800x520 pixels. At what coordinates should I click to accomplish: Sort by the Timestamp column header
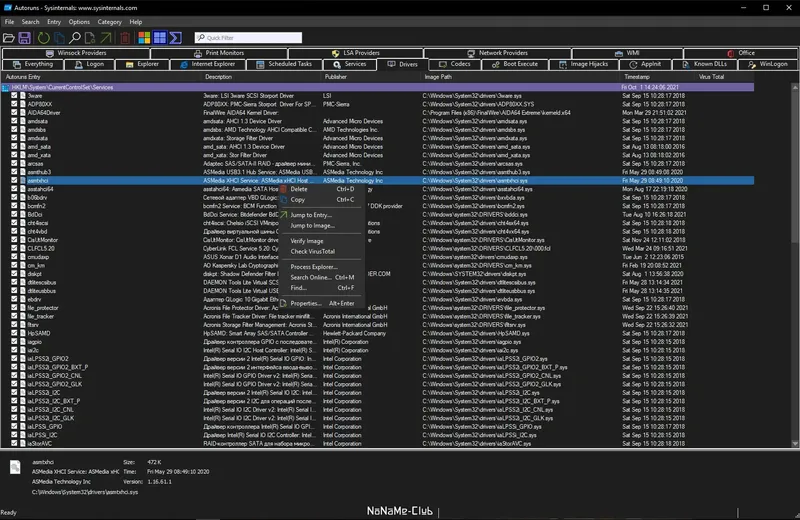click(637, 76)
